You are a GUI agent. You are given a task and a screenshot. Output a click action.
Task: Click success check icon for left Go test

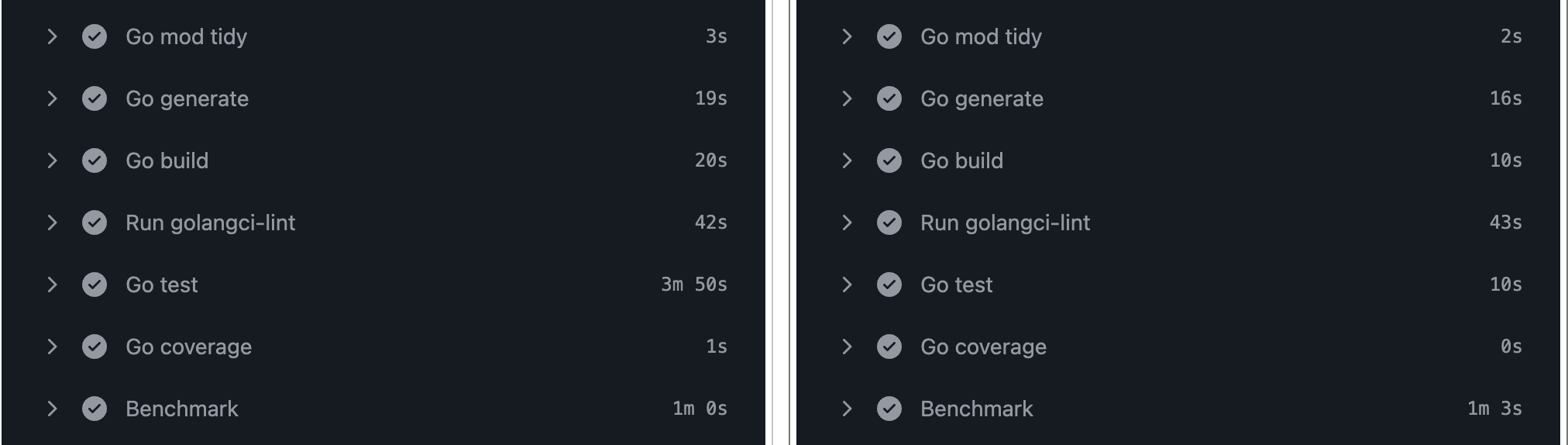(95, 285)
